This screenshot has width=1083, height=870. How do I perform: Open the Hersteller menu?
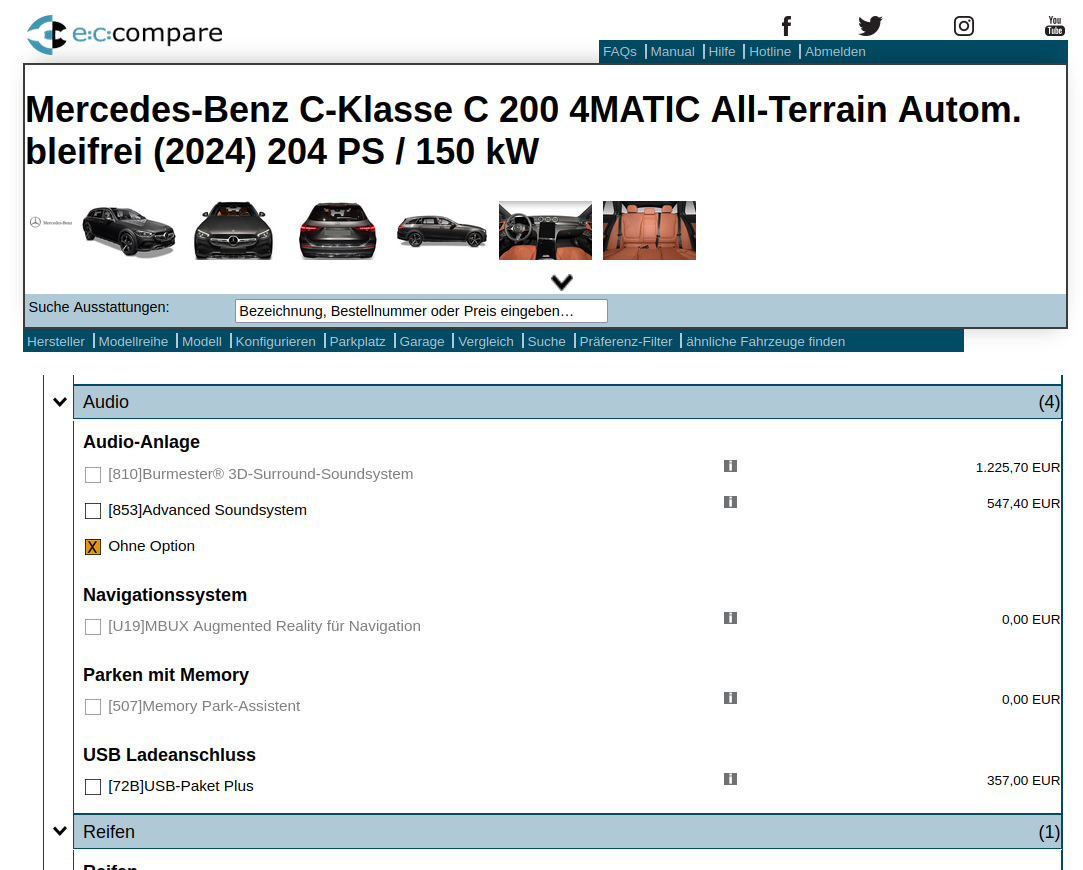56,342
